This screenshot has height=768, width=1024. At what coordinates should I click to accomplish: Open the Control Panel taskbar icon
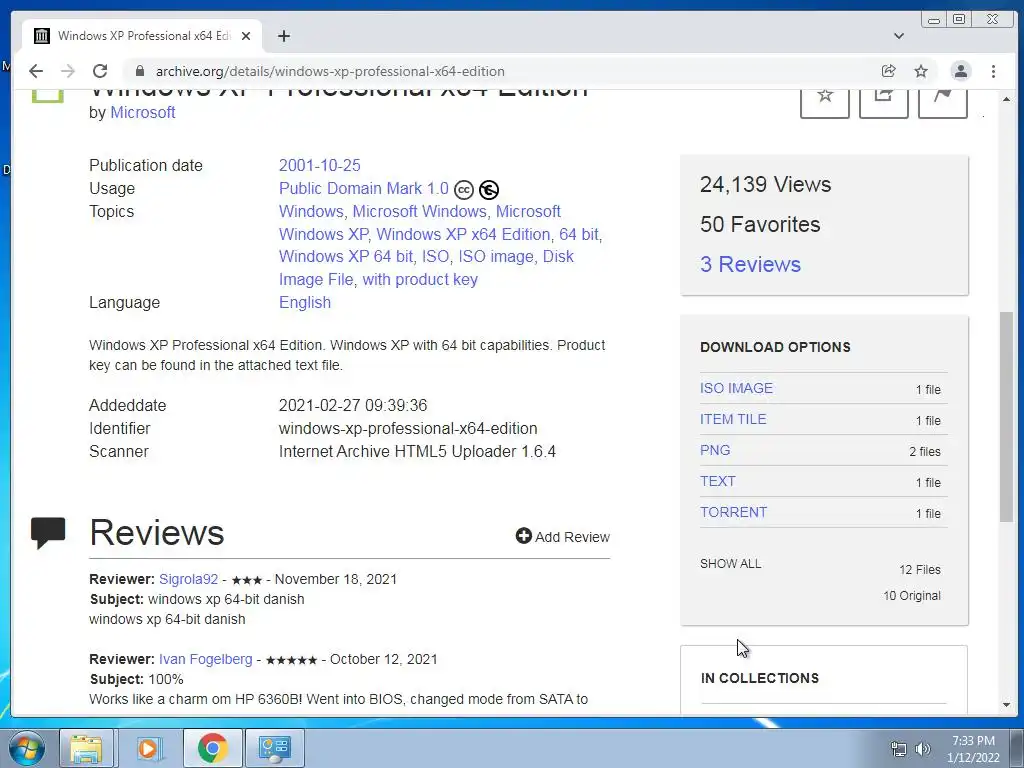[274, 748]
